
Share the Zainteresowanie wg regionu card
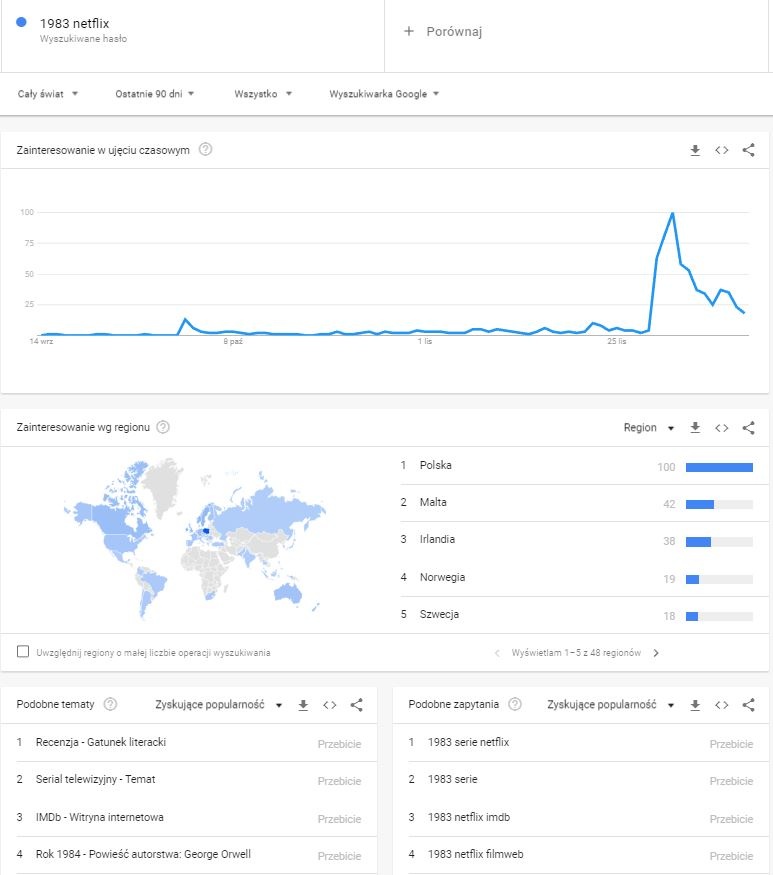pos(748,427)
